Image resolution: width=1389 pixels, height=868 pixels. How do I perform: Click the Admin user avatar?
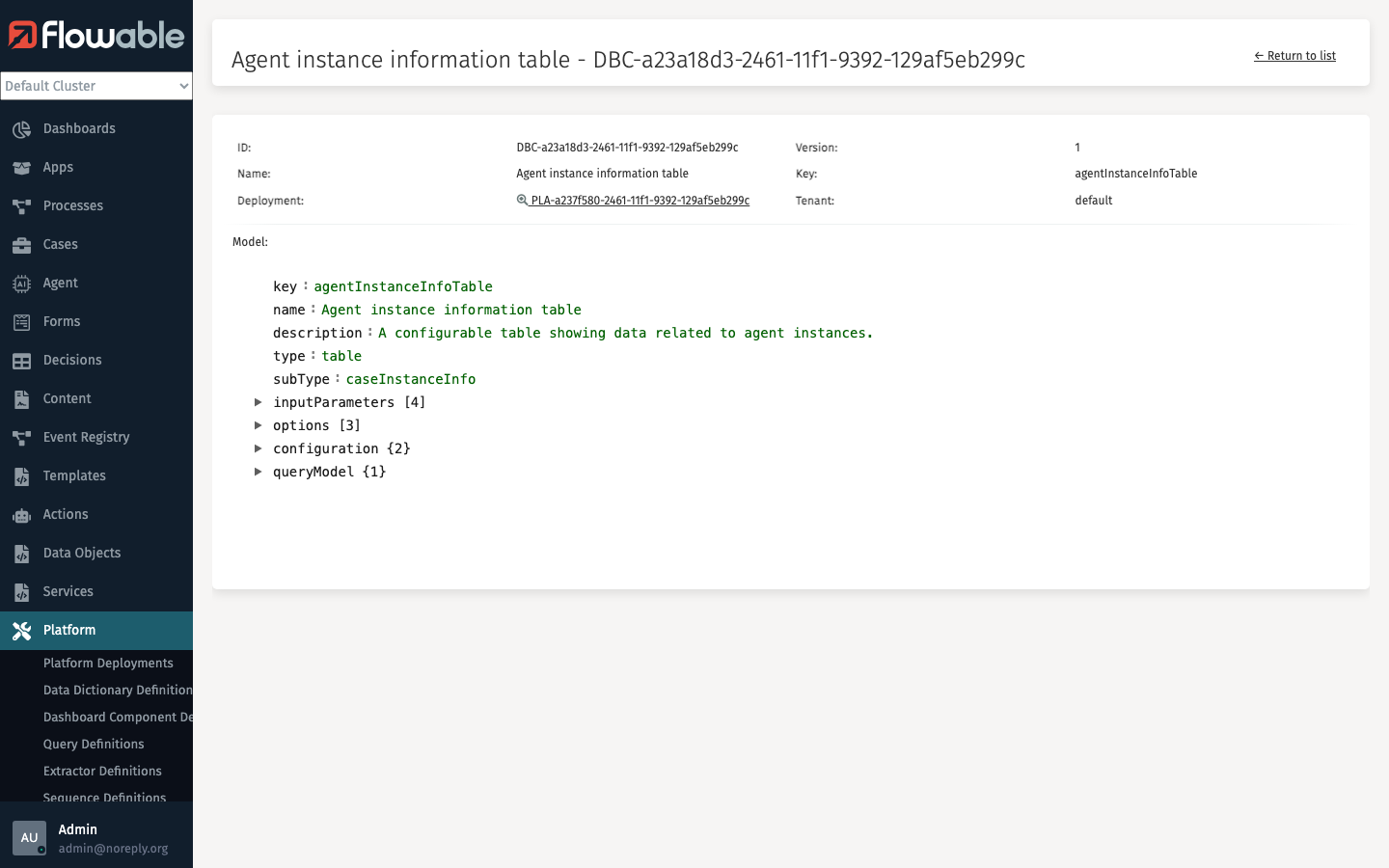pyautogui.click(x=29, y=838)
